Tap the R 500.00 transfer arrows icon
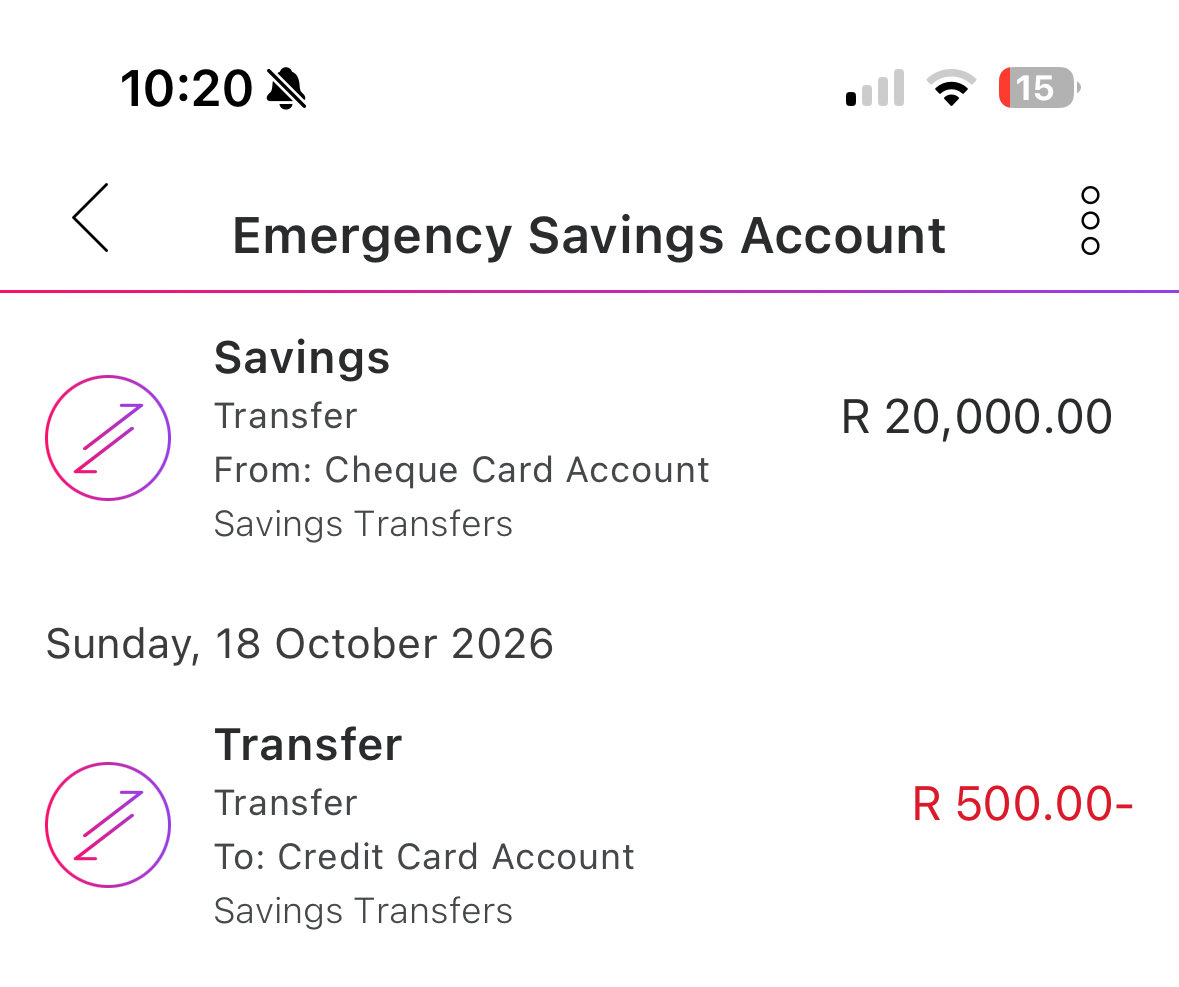1179x987 pixels. click(108, 825)
